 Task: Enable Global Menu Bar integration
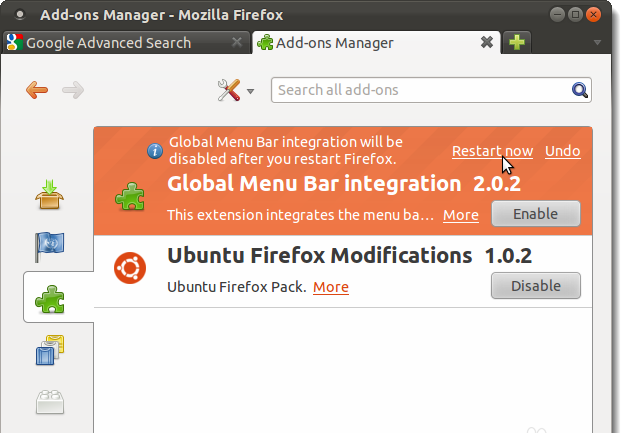point(536,214)
